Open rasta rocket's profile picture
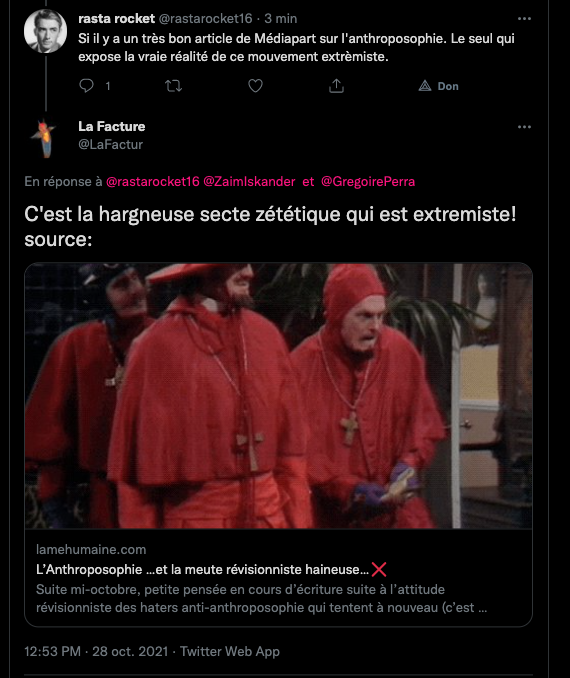 click(45, 31)
